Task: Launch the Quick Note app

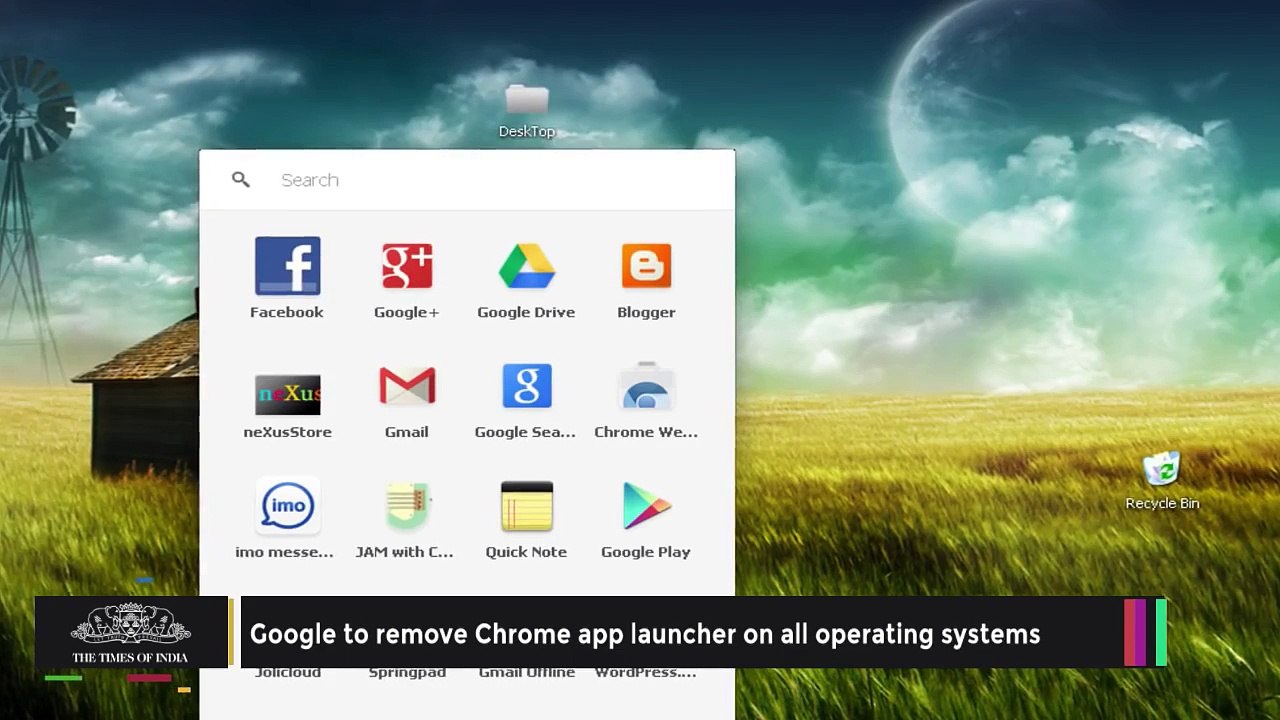Action: 527,506
